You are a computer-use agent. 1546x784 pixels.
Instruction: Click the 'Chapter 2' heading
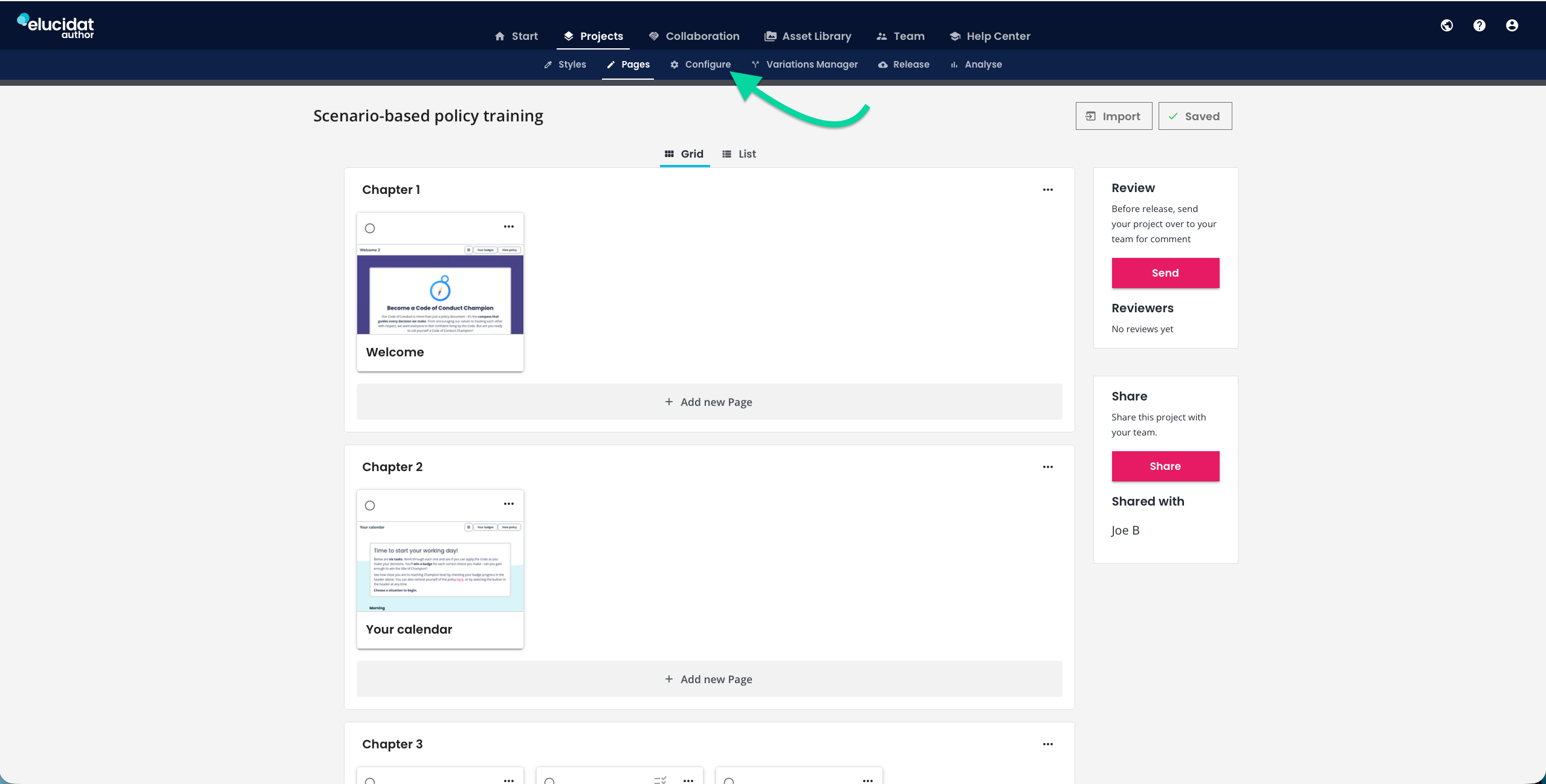pos(392,467)
